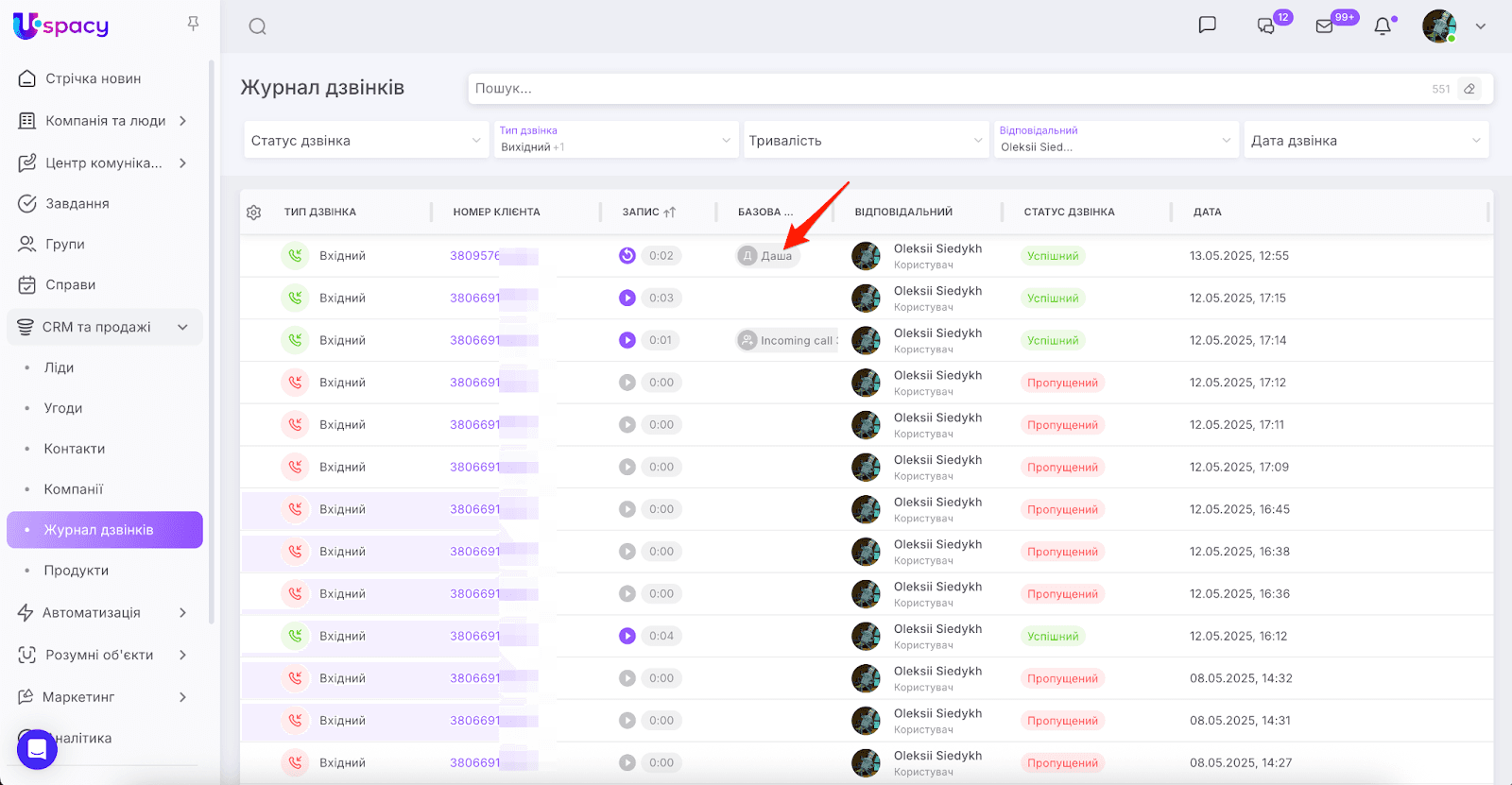The height and width of the screenshot is (785, 1512).
Task: Click the single comment message icon
Action: (1207, 25)
